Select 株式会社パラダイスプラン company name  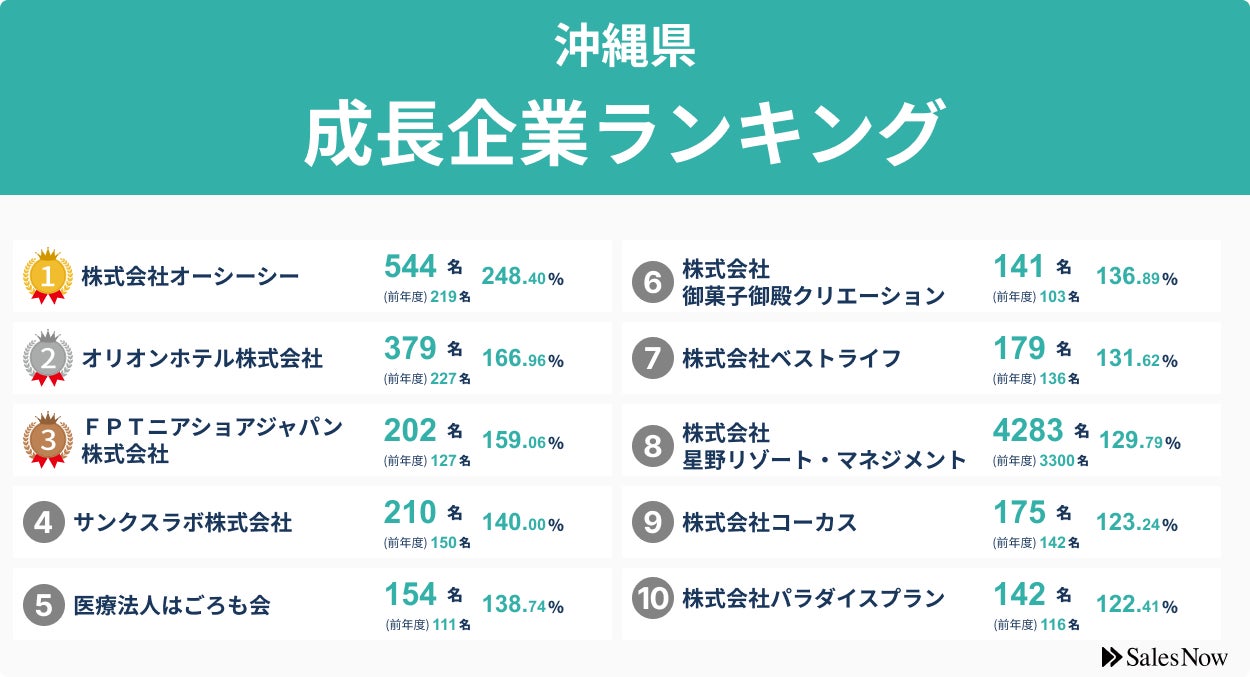pos(813,599)
